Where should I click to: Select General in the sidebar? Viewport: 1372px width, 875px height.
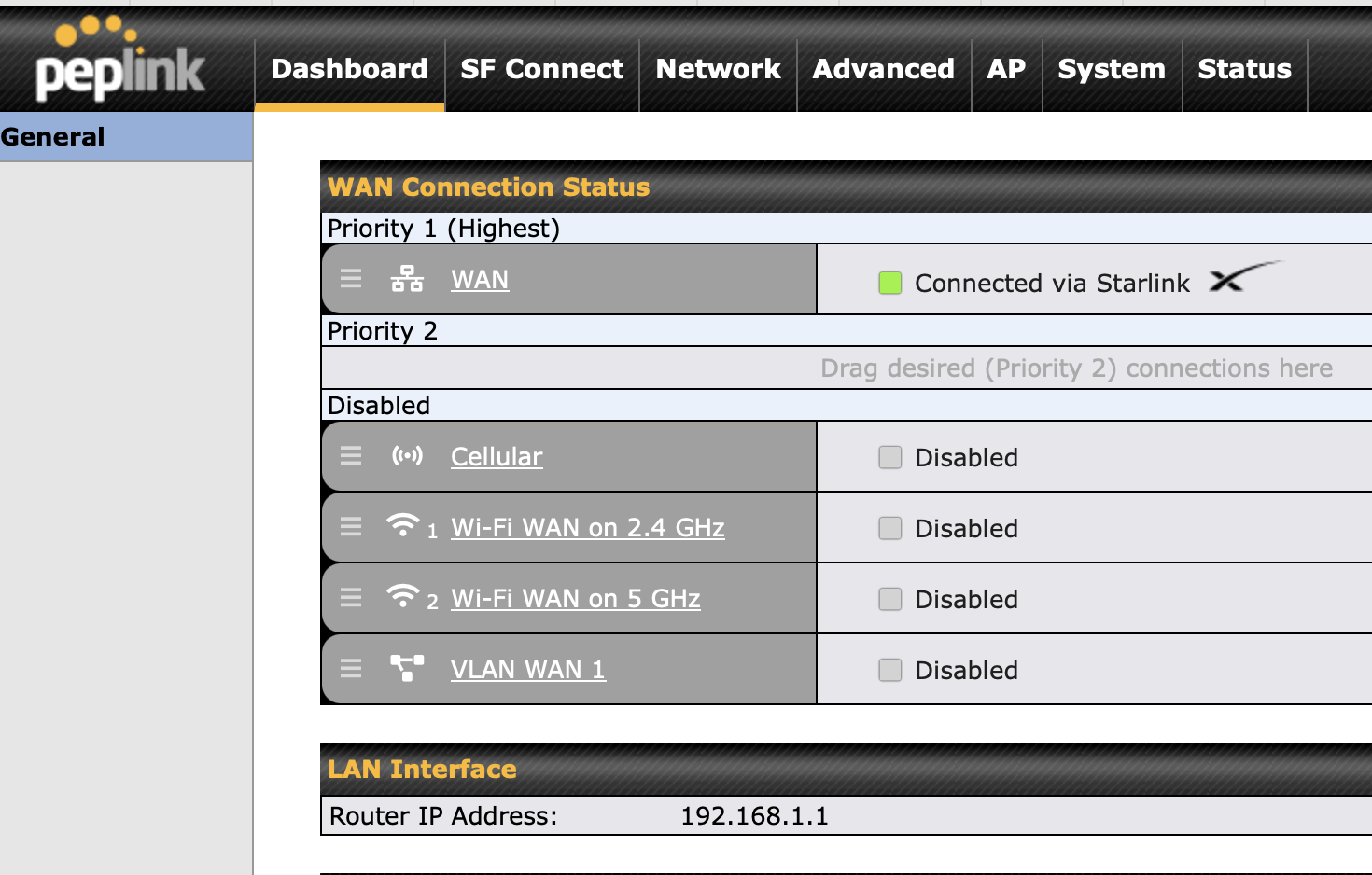coord(53,137)
